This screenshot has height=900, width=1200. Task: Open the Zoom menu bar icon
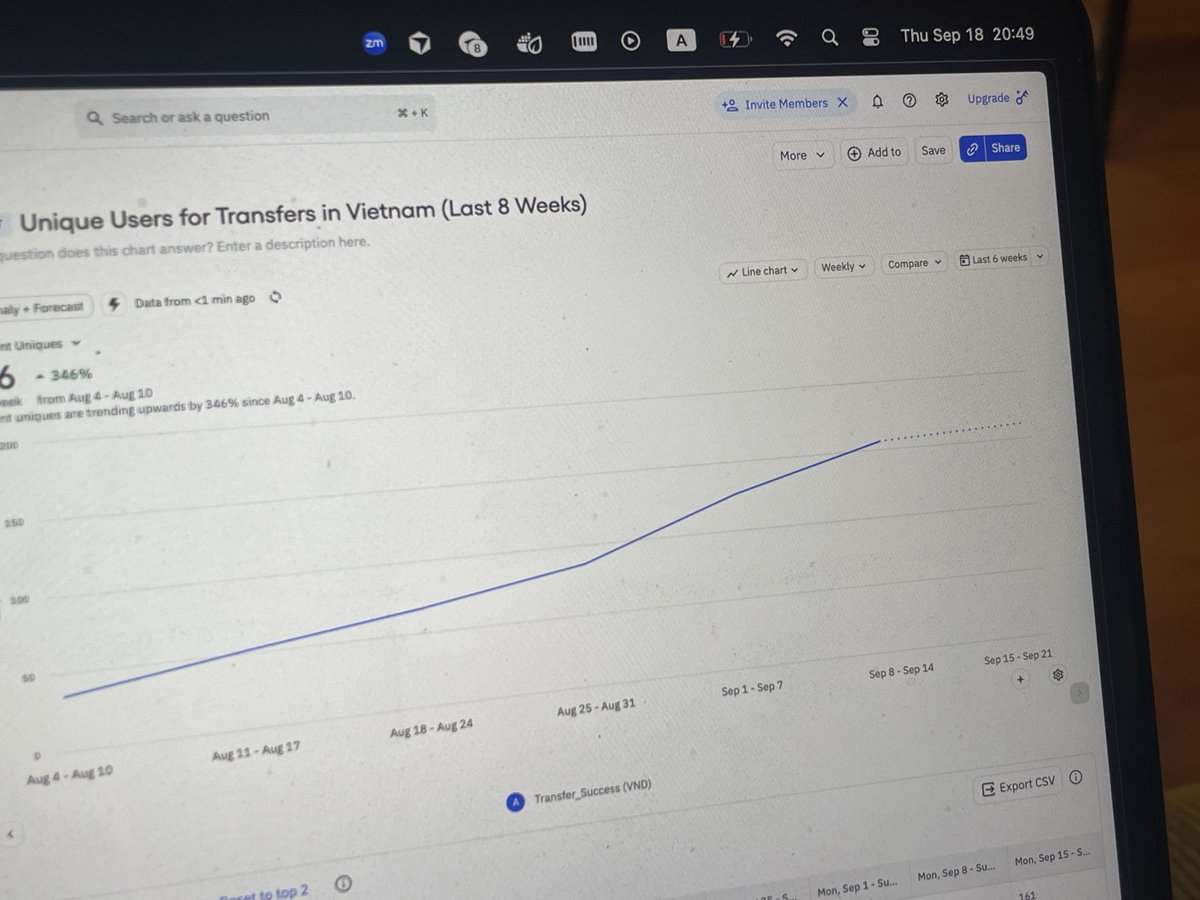click(x=375, y=43)
